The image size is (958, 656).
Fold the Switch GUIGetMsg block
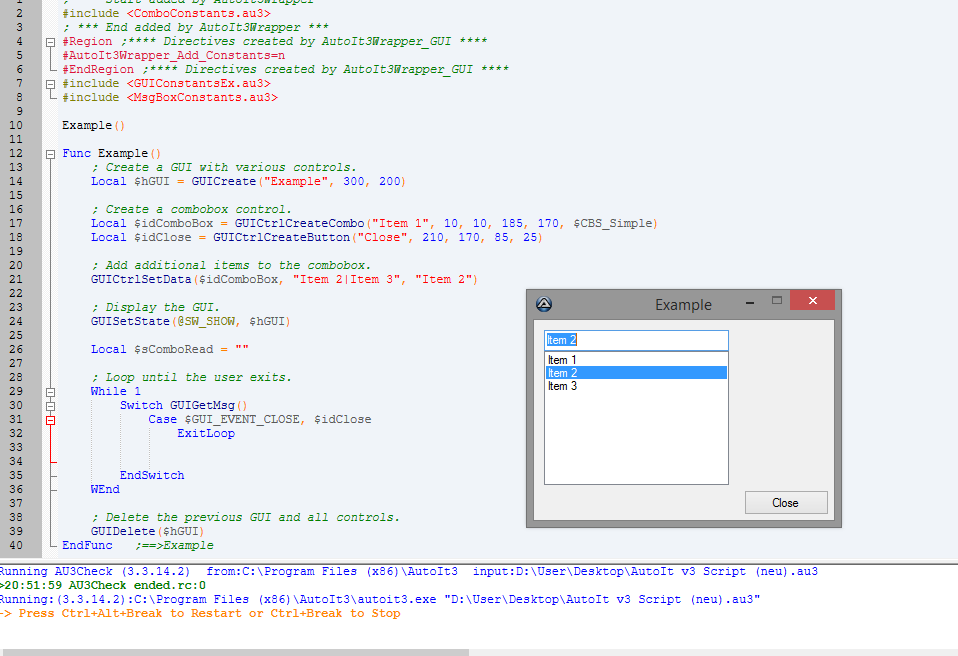[x=50, y=406]
